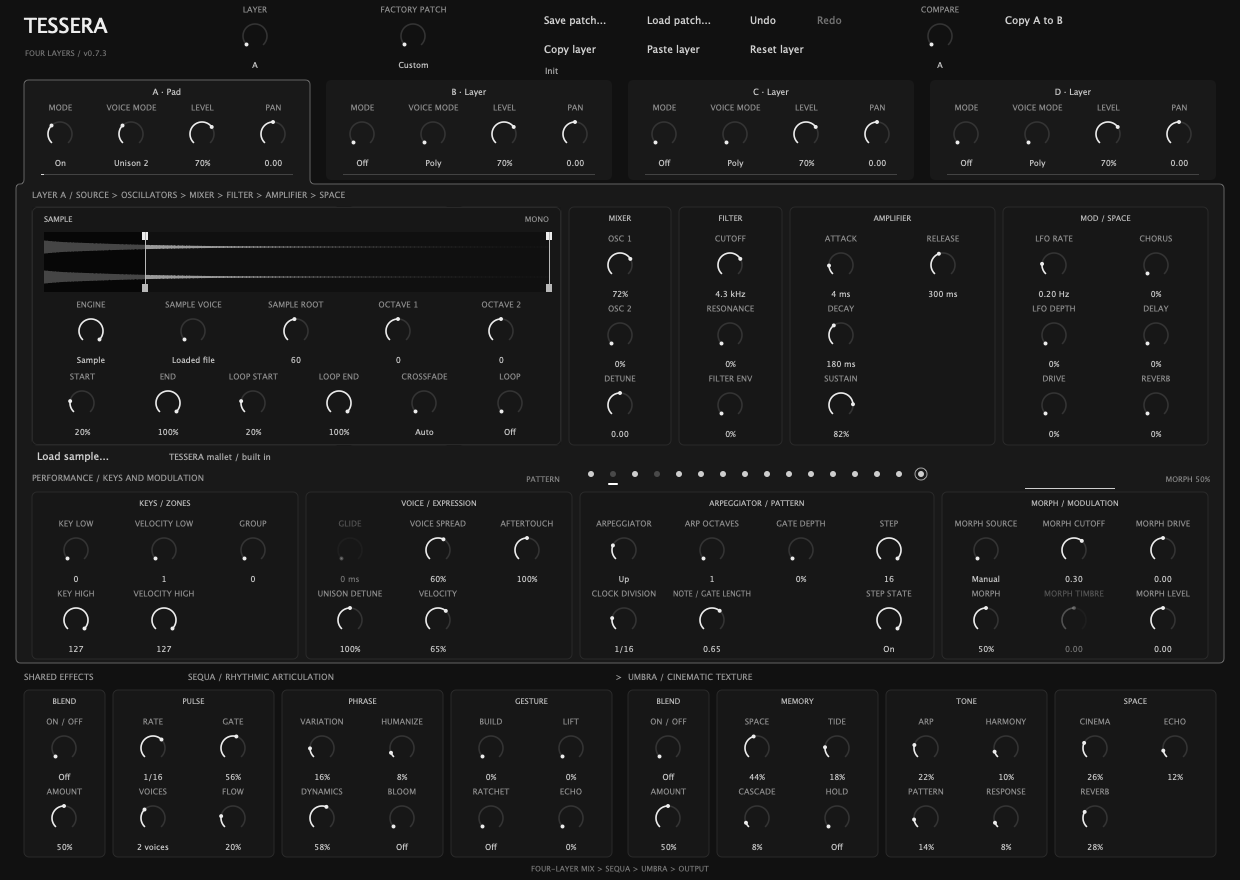
Task: Click the OCTAVE 2 knob
Action: 501,331
